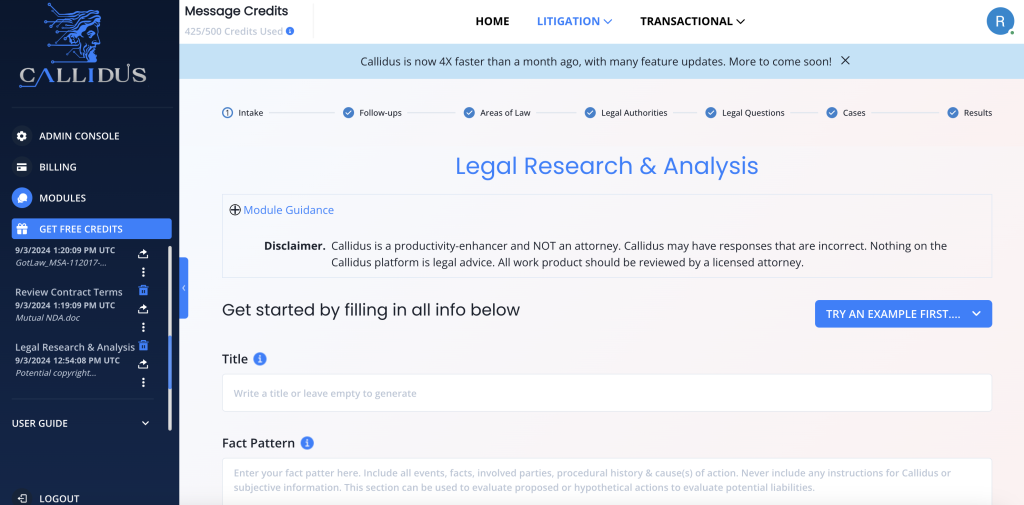The image size is (1024, 505).
Task: Share the Mutual NDA.doc session
Action: click(143, 309)
